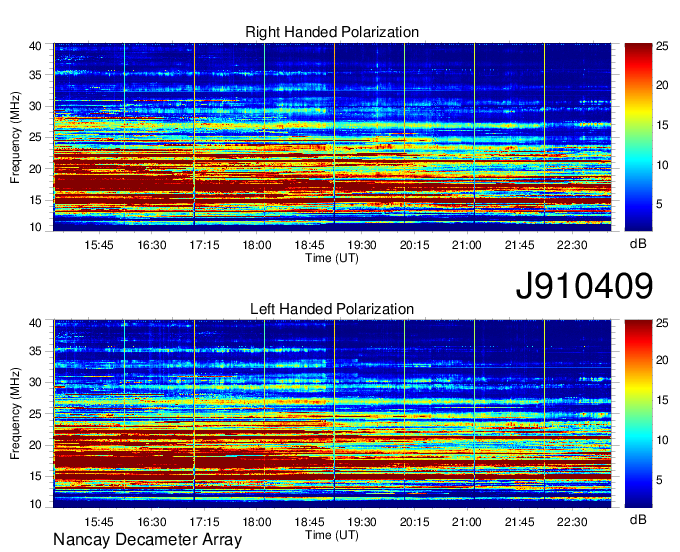Click the 18:00 time tick on the left-handed plot

pyautogui.click(x=257, y=522)
